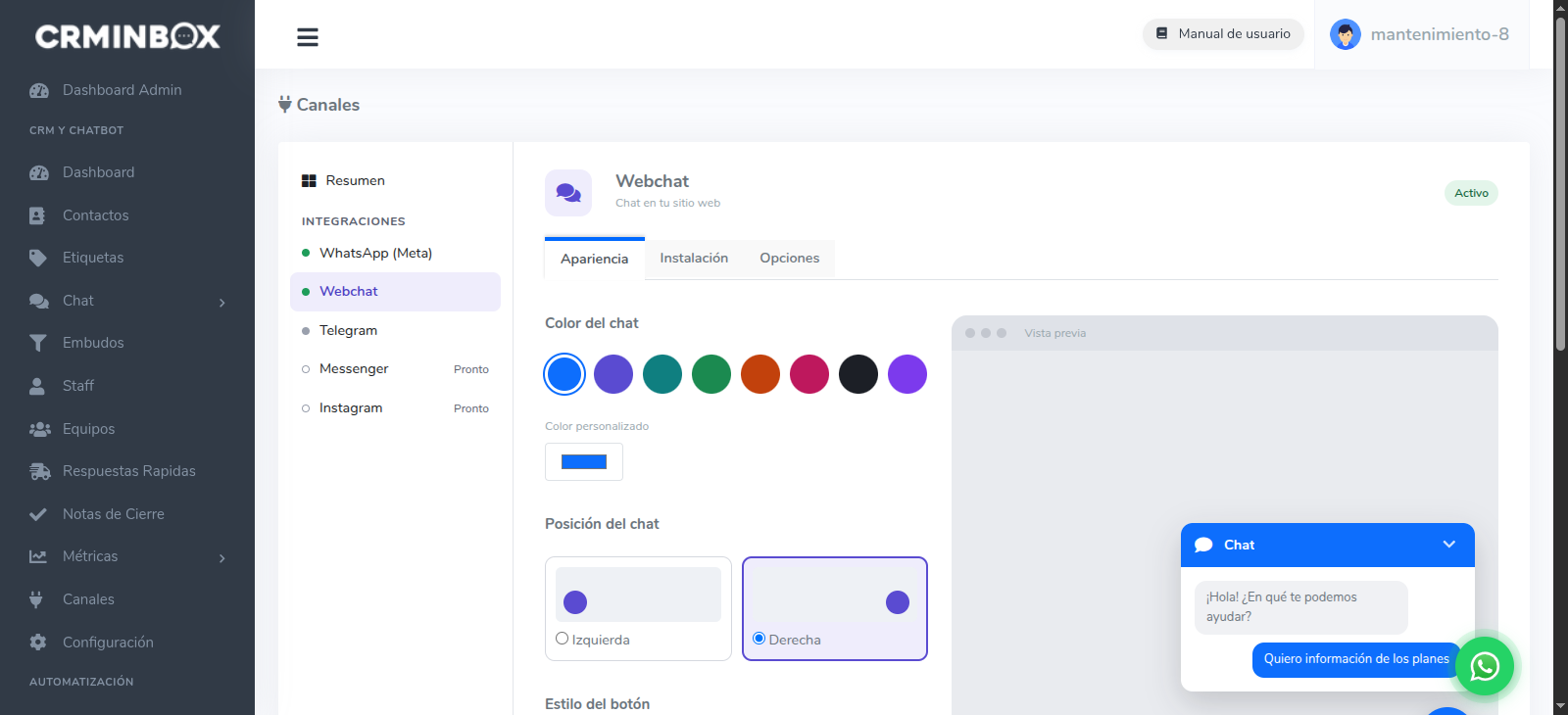Click the Dashboard Admin gauge icon

pyautogui.click(x=39, y=90)
